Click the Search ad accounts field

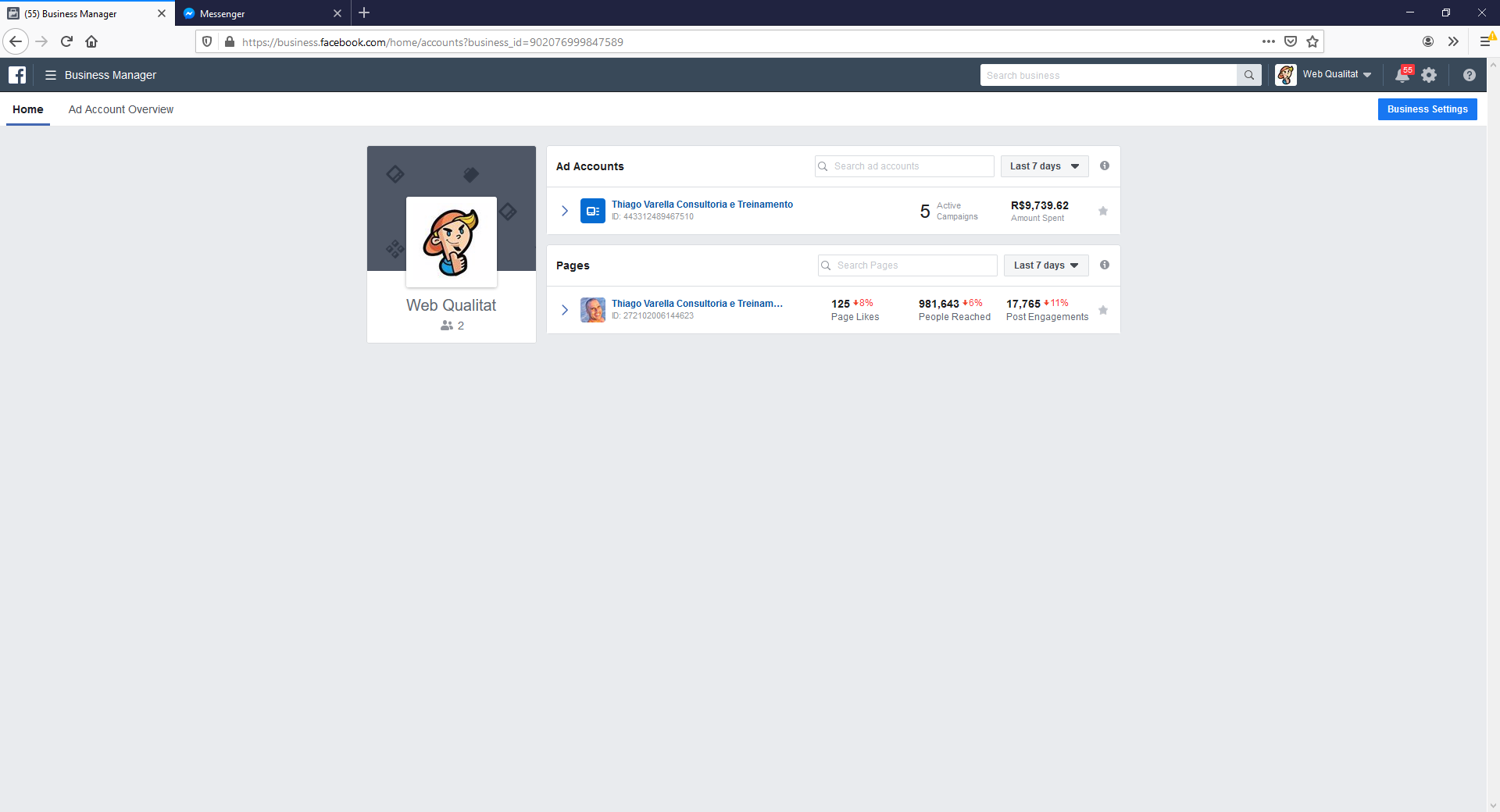[905, 166]
